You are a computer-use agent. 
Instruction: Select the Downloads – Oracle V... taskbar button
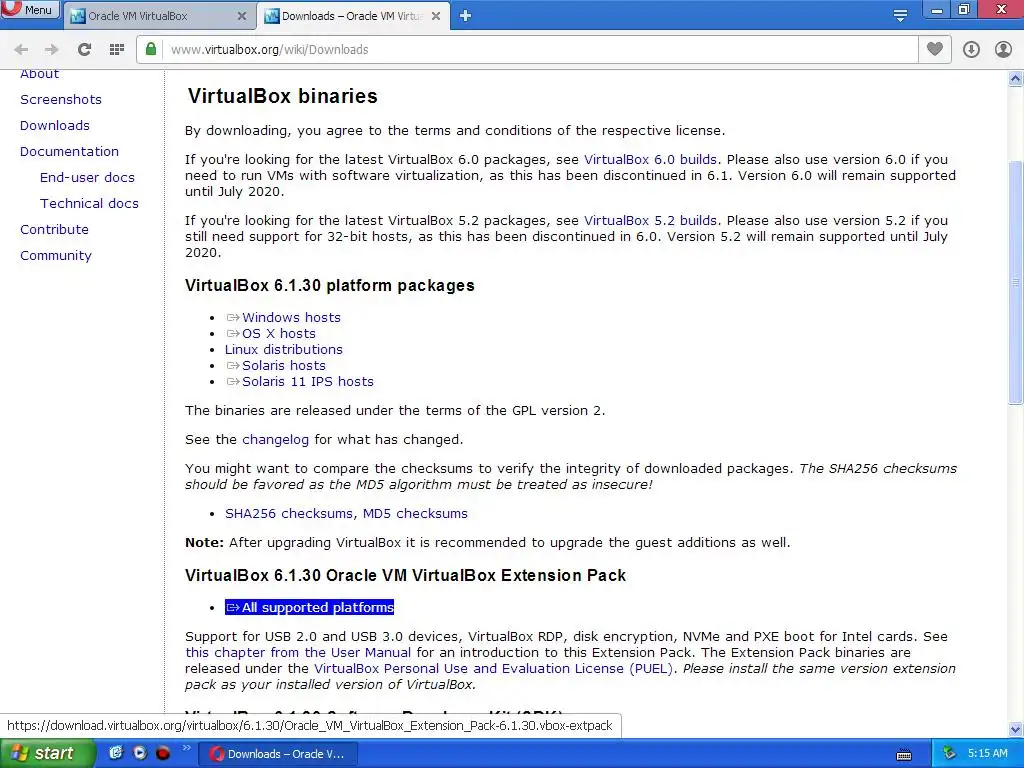277,754
